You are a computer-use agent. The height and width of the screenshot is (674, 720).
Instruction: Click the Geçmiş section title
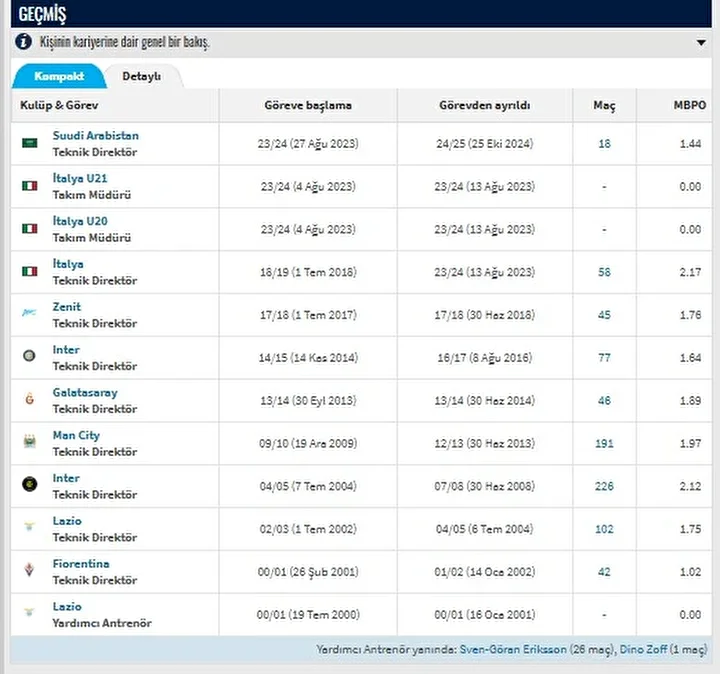[42, 14]
